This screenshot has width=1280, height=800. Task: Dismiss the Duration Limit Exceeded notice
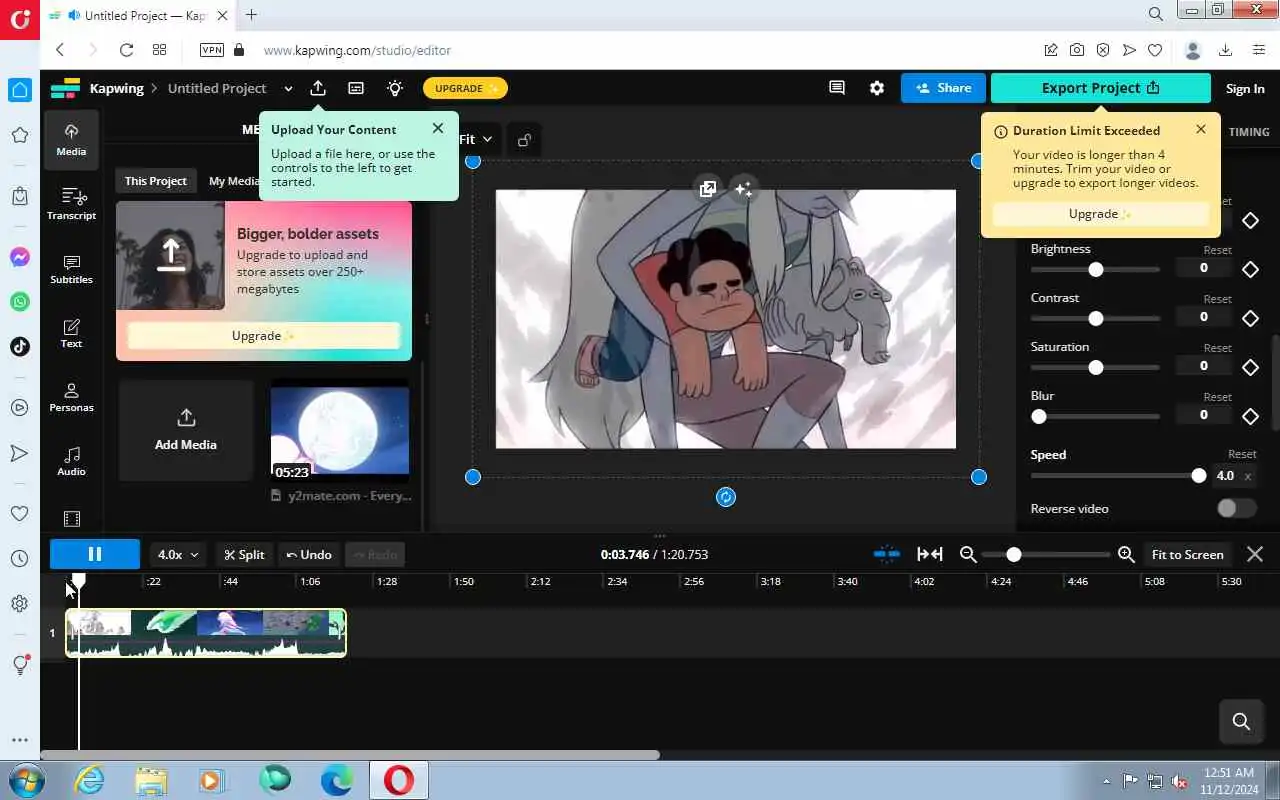tap(1201, 129)
